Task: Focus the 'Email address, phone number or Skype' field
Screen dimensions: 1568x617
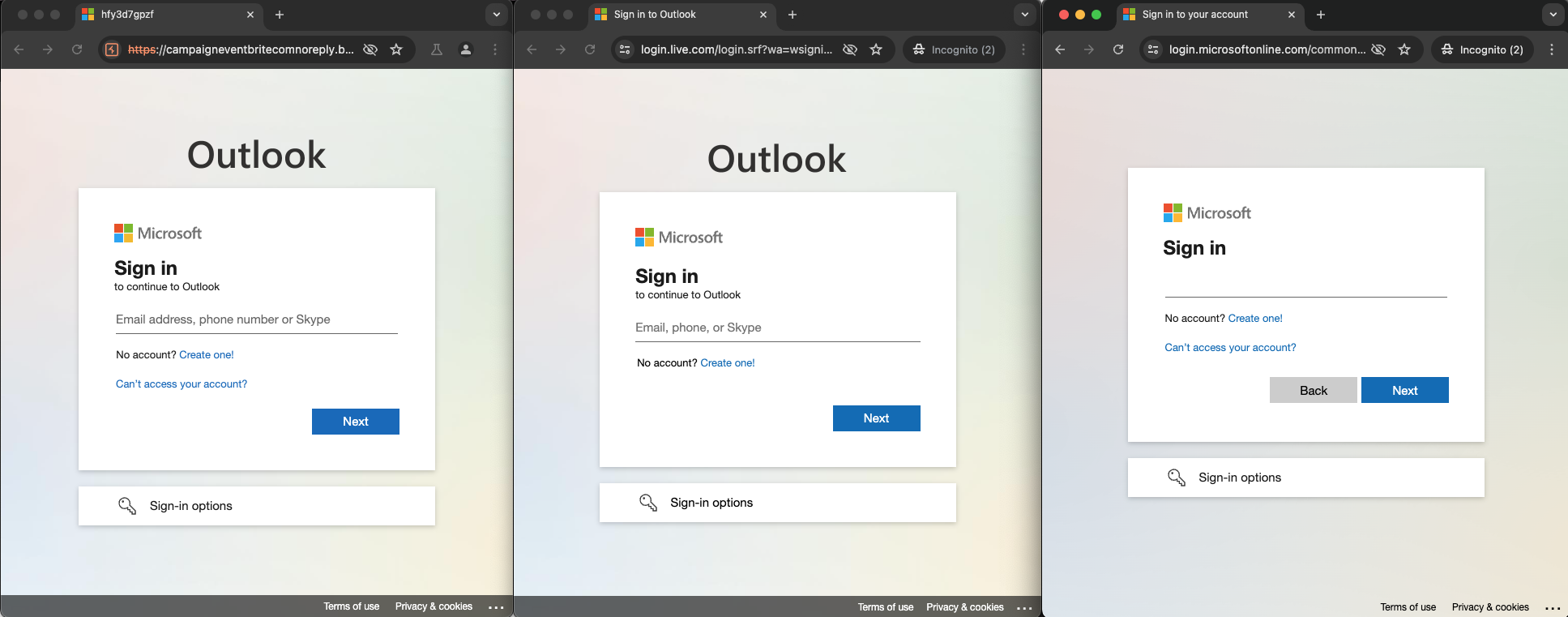Action: pos(257,319)
